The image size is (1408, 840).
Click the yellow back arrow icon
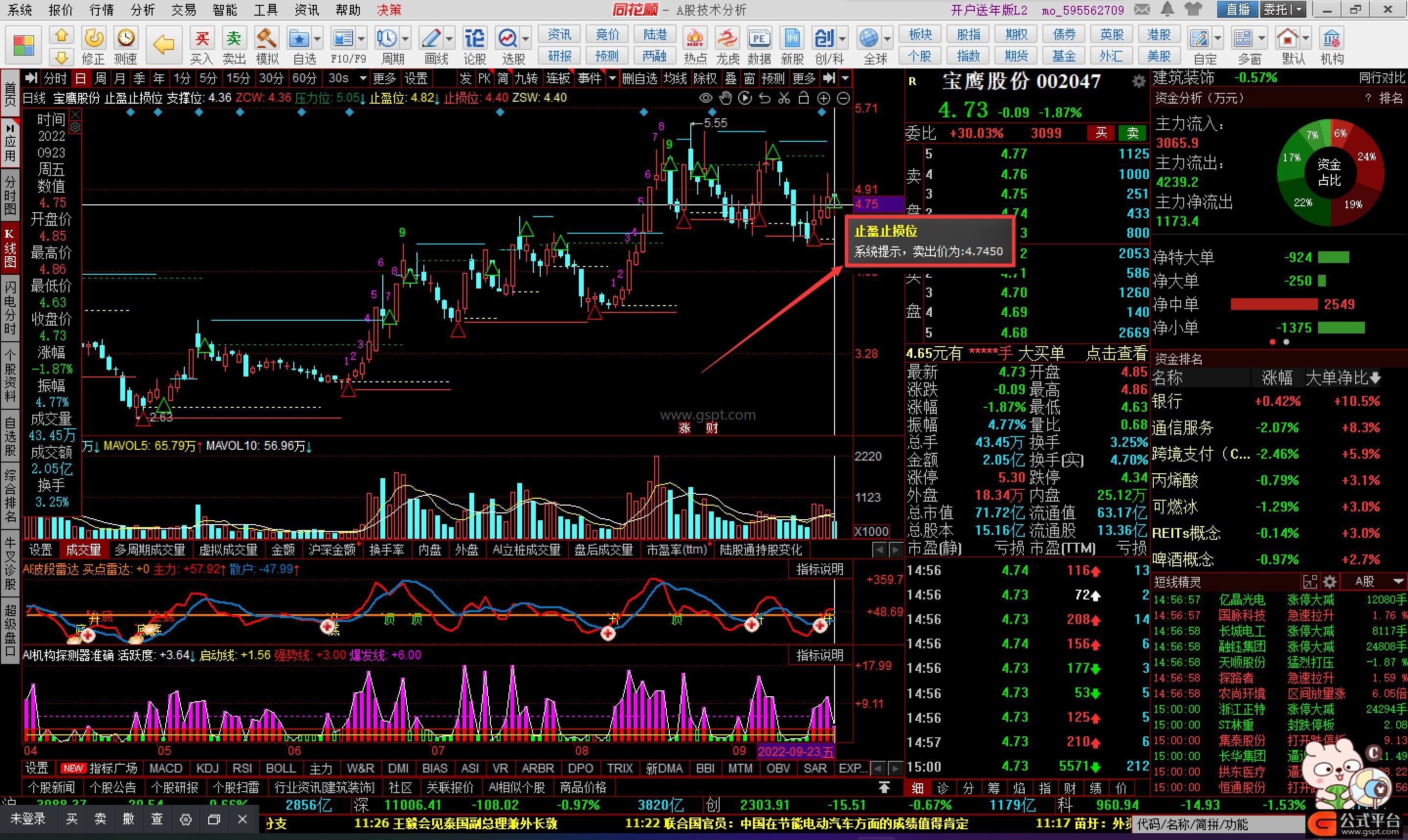pyautogui.click(x=164, y=44)
